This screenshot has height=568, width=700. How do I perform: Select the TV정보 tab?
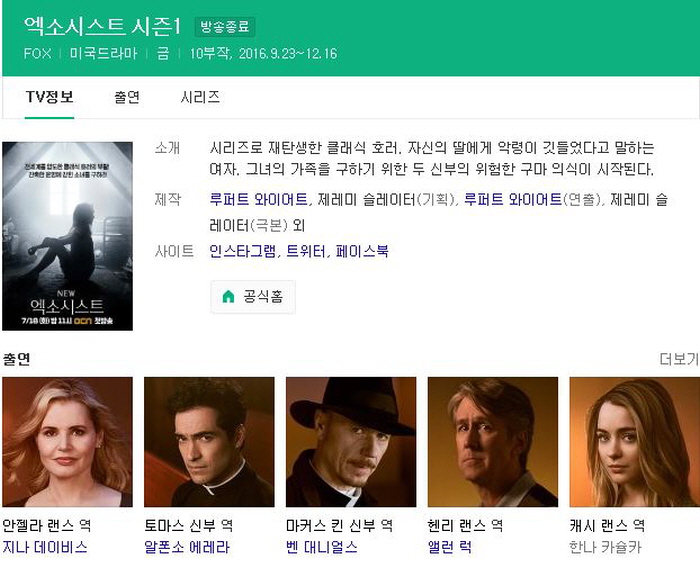click(x=50, y=97)
